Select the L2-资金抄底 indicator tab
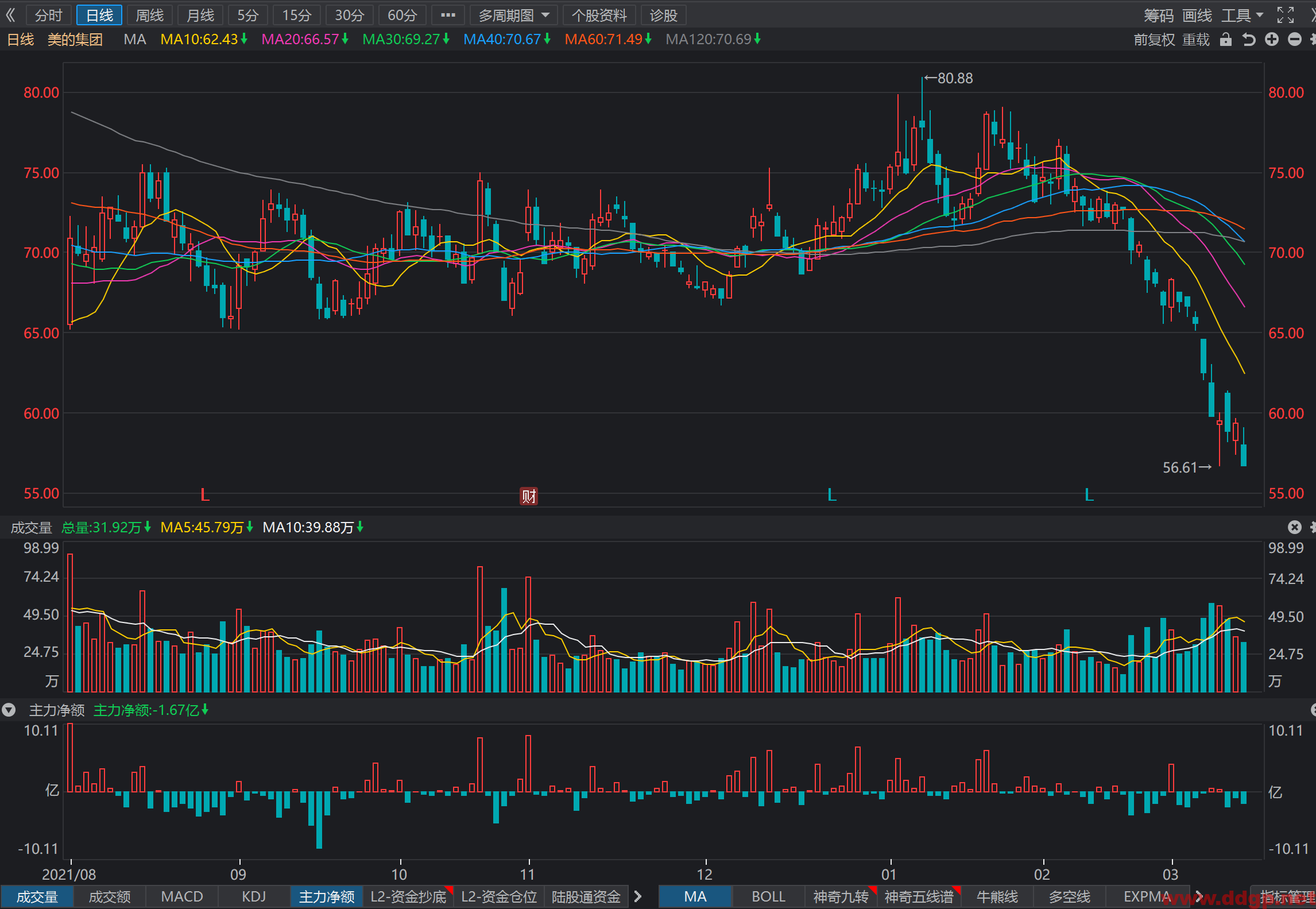Viewport: 1316px width, 909px height. coord(408,897)
